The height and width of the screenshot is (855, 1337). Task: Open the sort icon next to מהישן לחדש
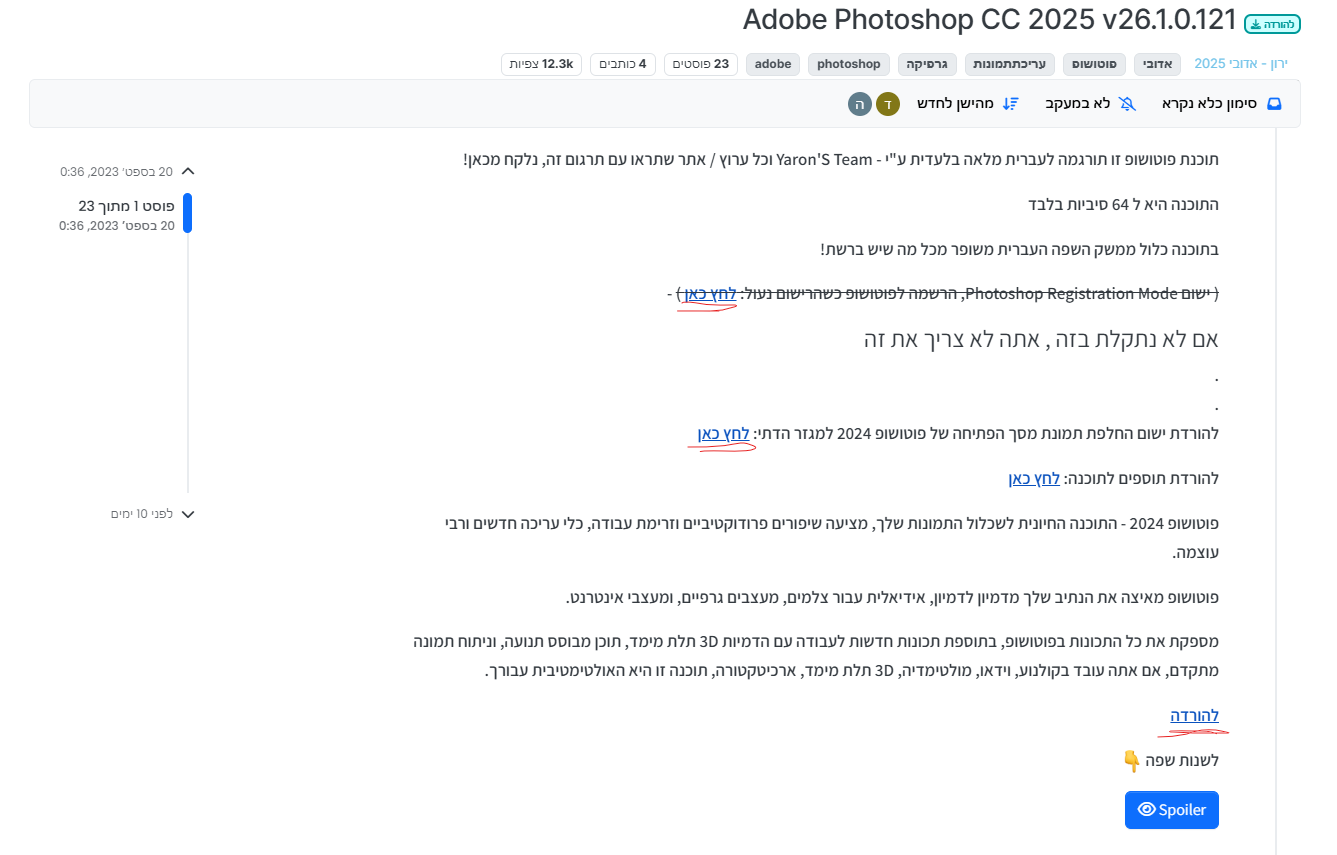coord(1011,103)
